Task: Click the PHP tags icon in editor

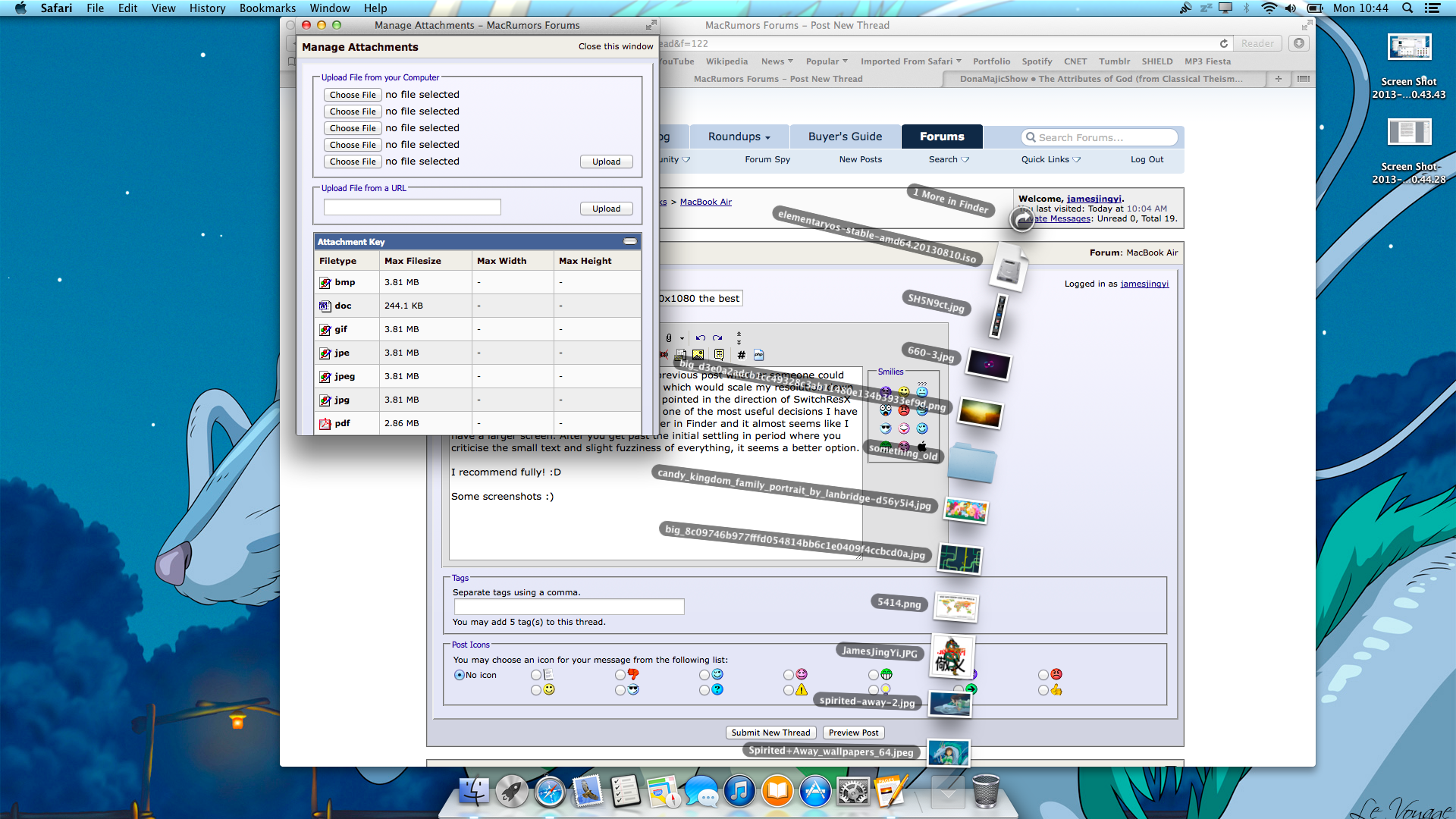Action: [759, 355]
